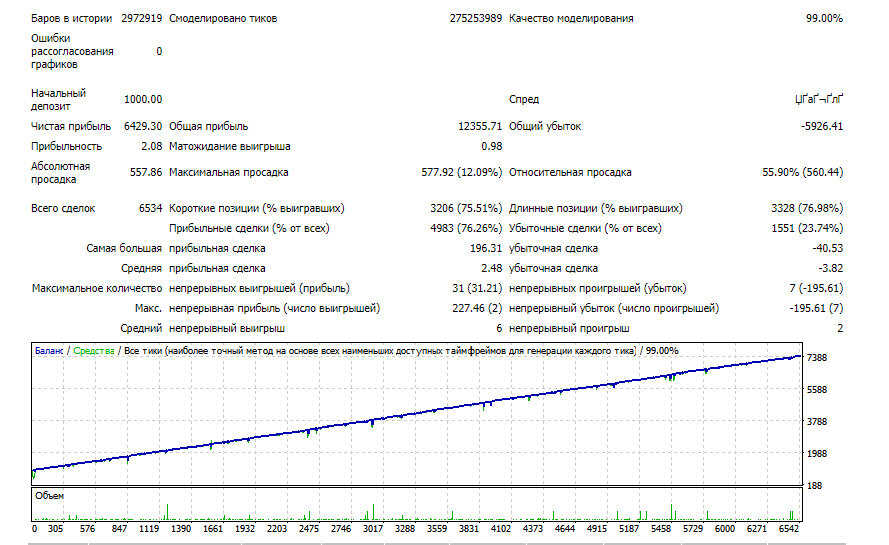Select the 99.00% modelling quality value
The width and height of the screenshot is (889, 545).
(x=824, y=18)
